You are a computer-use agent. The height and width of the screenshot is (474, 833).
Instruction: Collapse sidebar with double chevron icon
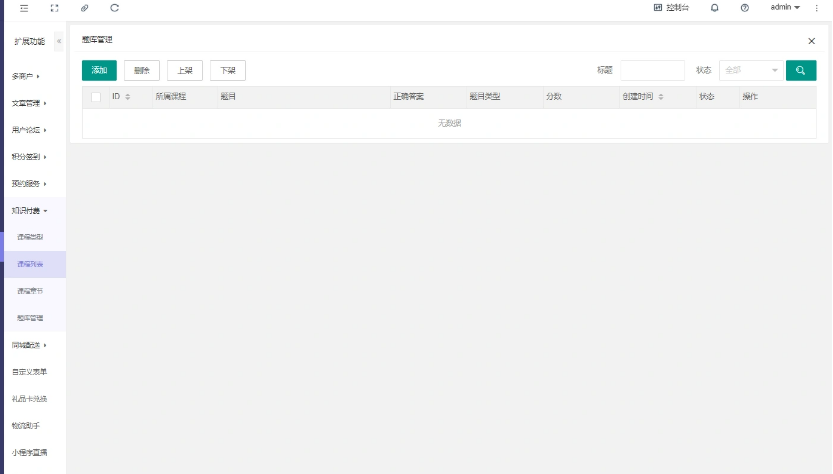coord(59,41)
